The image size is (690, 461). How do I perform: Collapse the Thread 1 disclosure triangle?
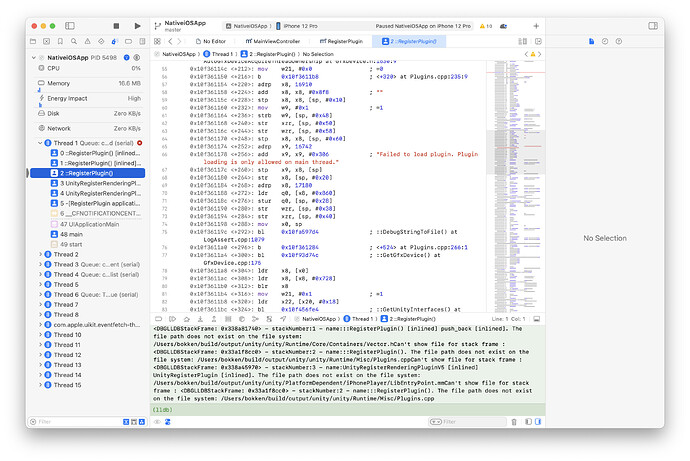click(40, 143)
